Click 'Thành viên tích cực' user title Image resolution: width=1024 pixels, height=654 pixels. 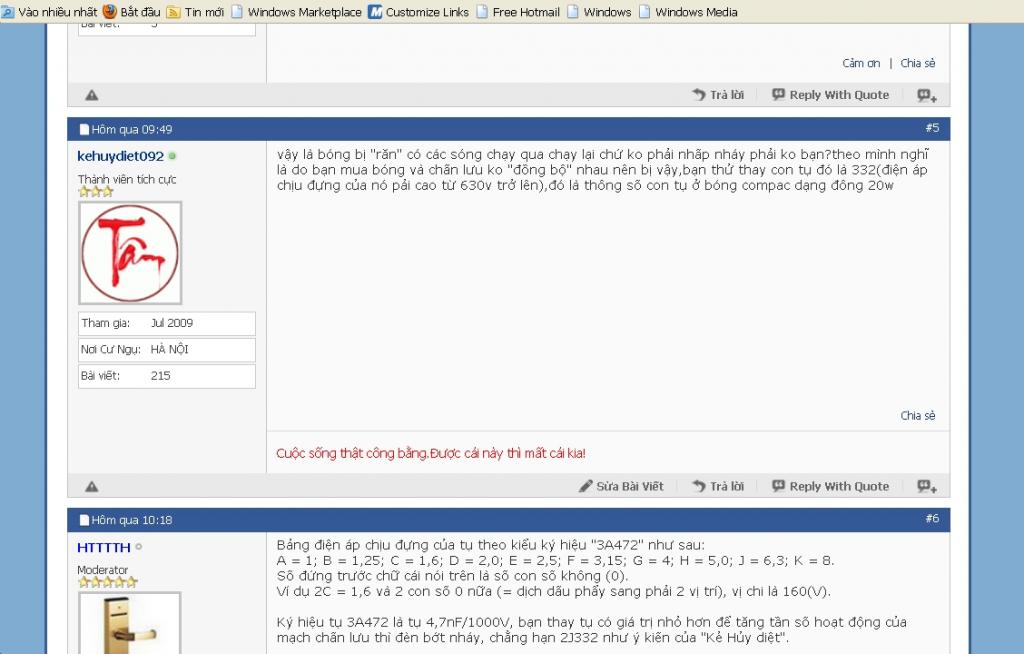tap(127, 179)
